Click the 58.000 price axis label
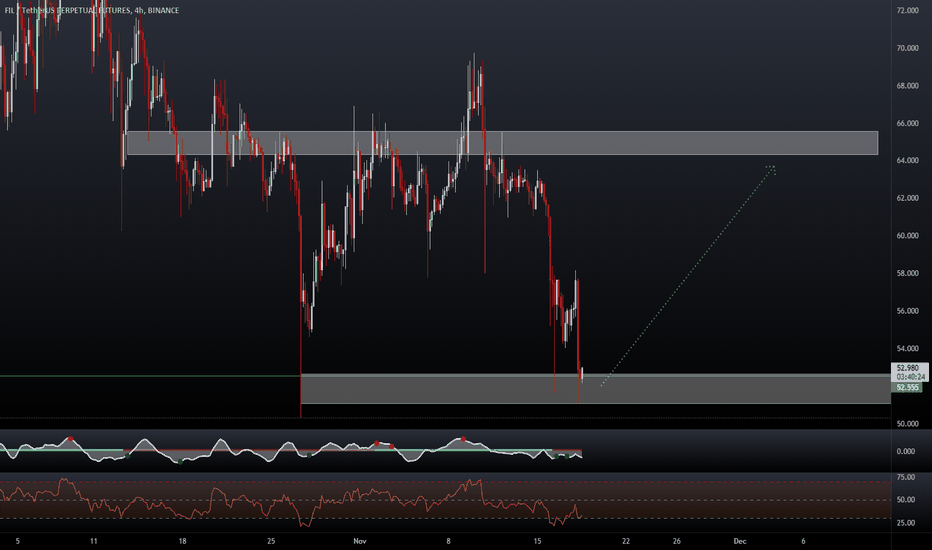 (x=908, y=274)
